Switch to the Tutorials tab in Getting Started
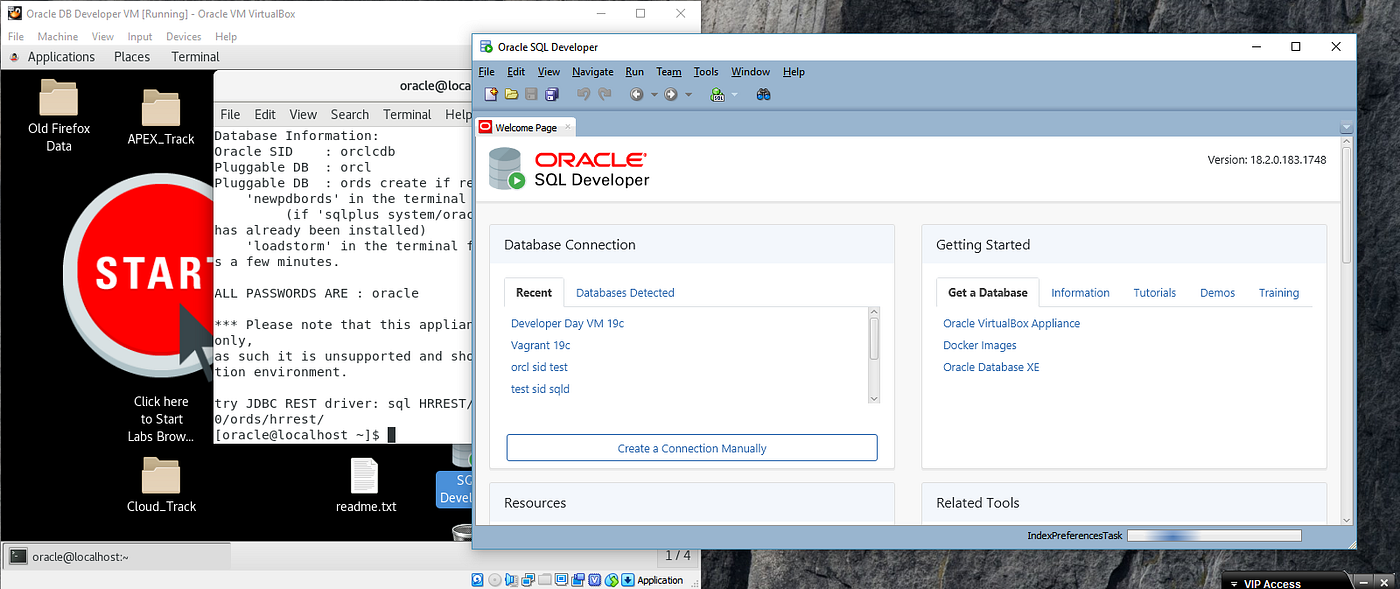1400x589 pixels. click(1154, 293)
